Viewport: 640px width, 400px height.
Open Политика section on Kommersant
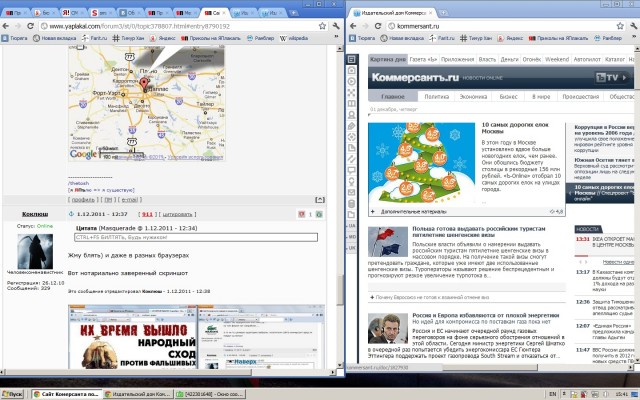pyautogui.click(x=436, y=97)
